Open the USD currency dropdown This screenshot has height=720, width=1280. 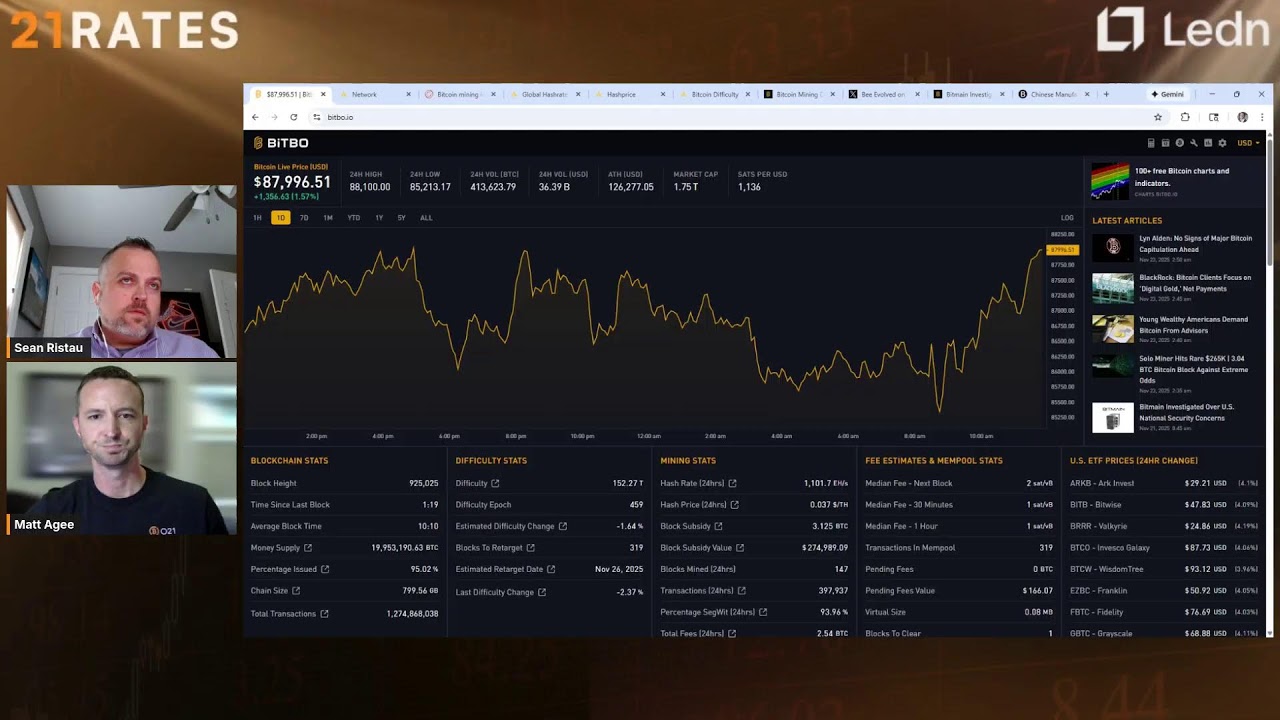(x=1248, y=143)
